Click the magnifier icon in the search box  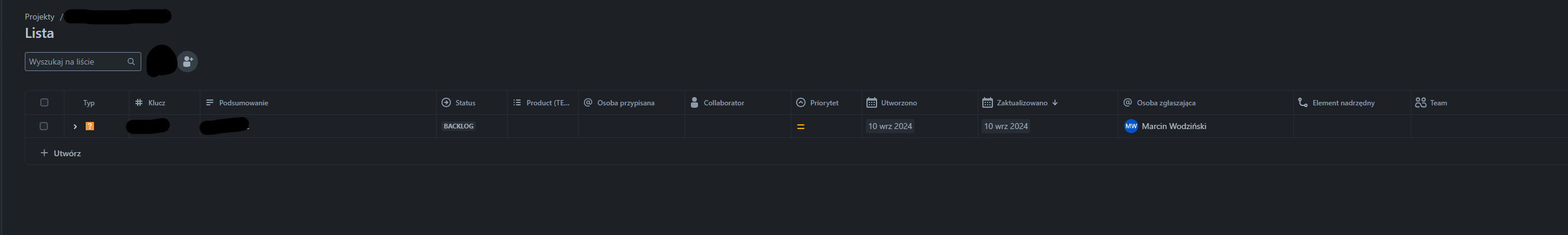[x=131, y=62]
